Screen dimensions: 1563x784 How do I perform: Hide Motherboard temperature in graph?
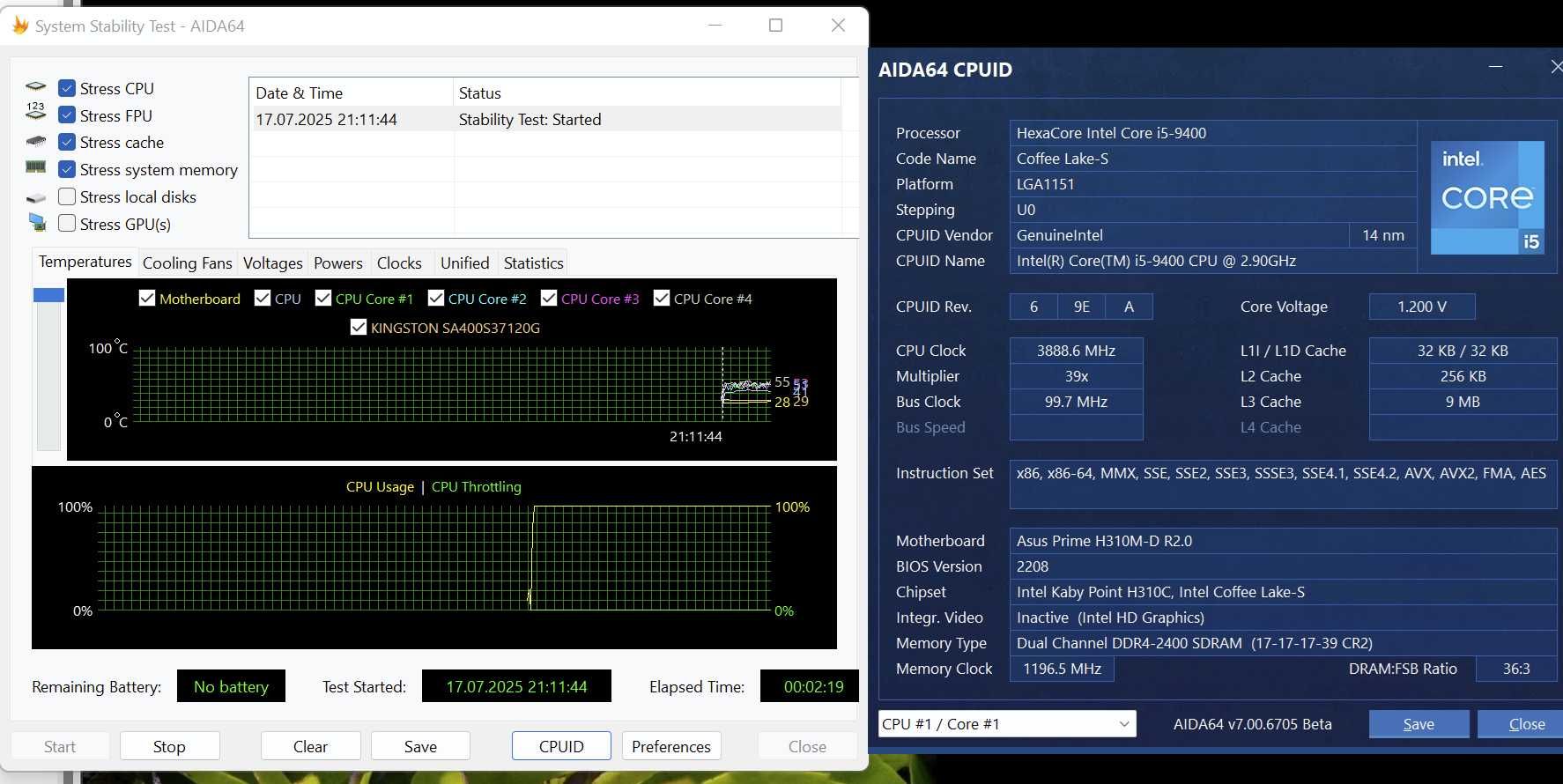tap(147, 298)
